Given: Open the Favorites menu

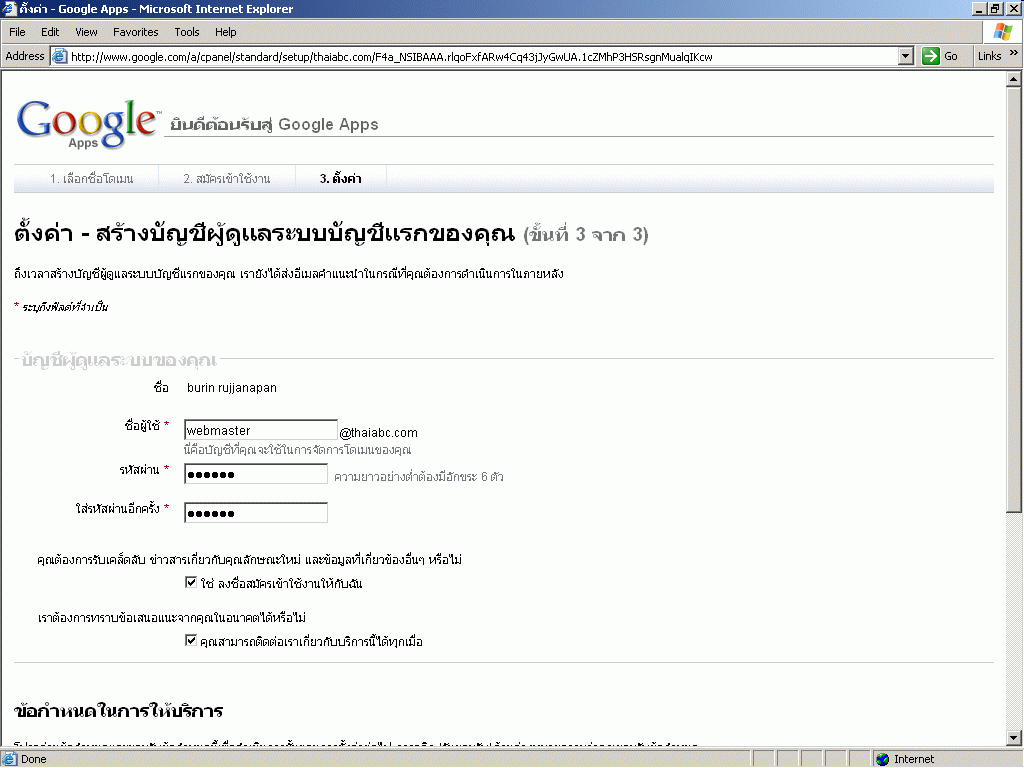Looking at the screenshot, I should (x=135, y=32).
